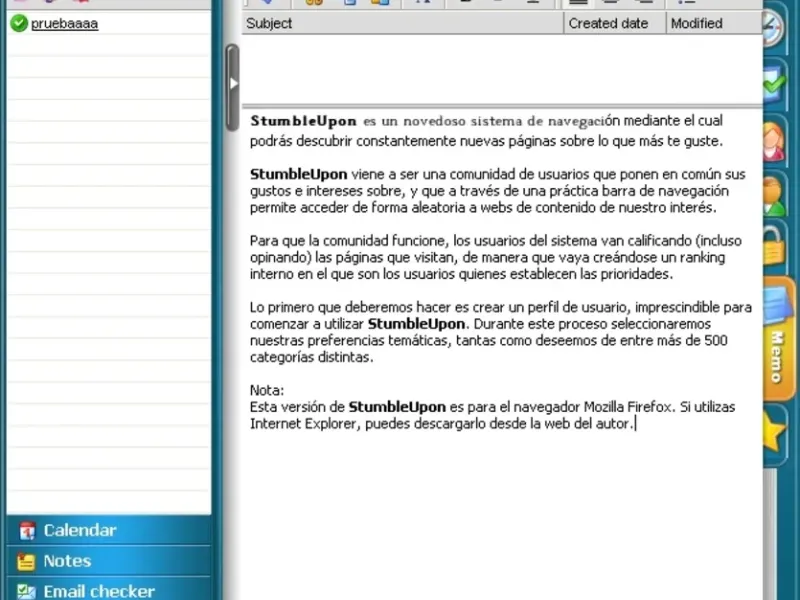Open the Calendar section
800x600 pixels.
(109, 530)
